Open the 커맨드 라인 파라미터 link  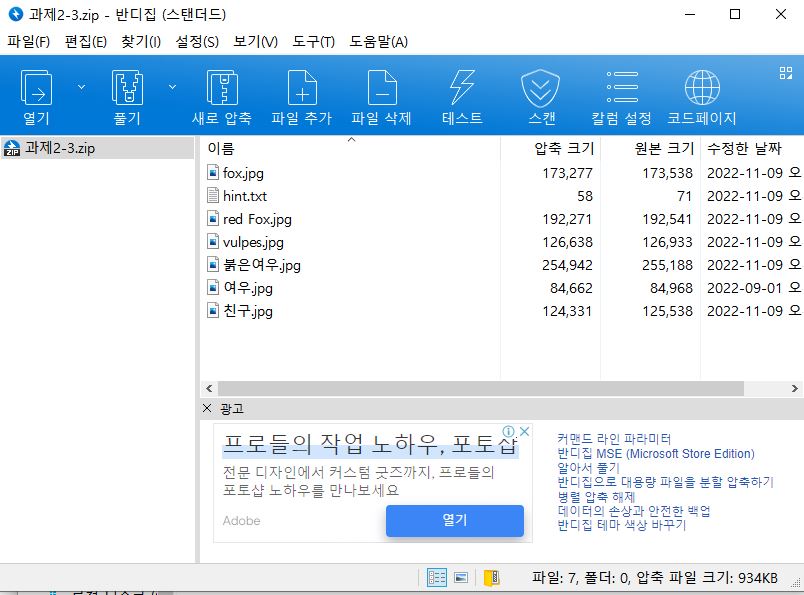click(x=614, y=439)
